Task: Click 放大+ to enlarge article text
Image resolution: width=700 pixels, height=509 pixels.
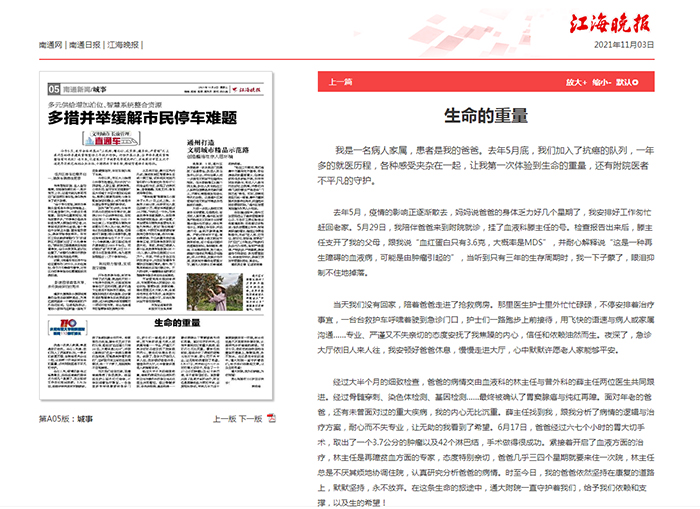Action: coord(575,80)
